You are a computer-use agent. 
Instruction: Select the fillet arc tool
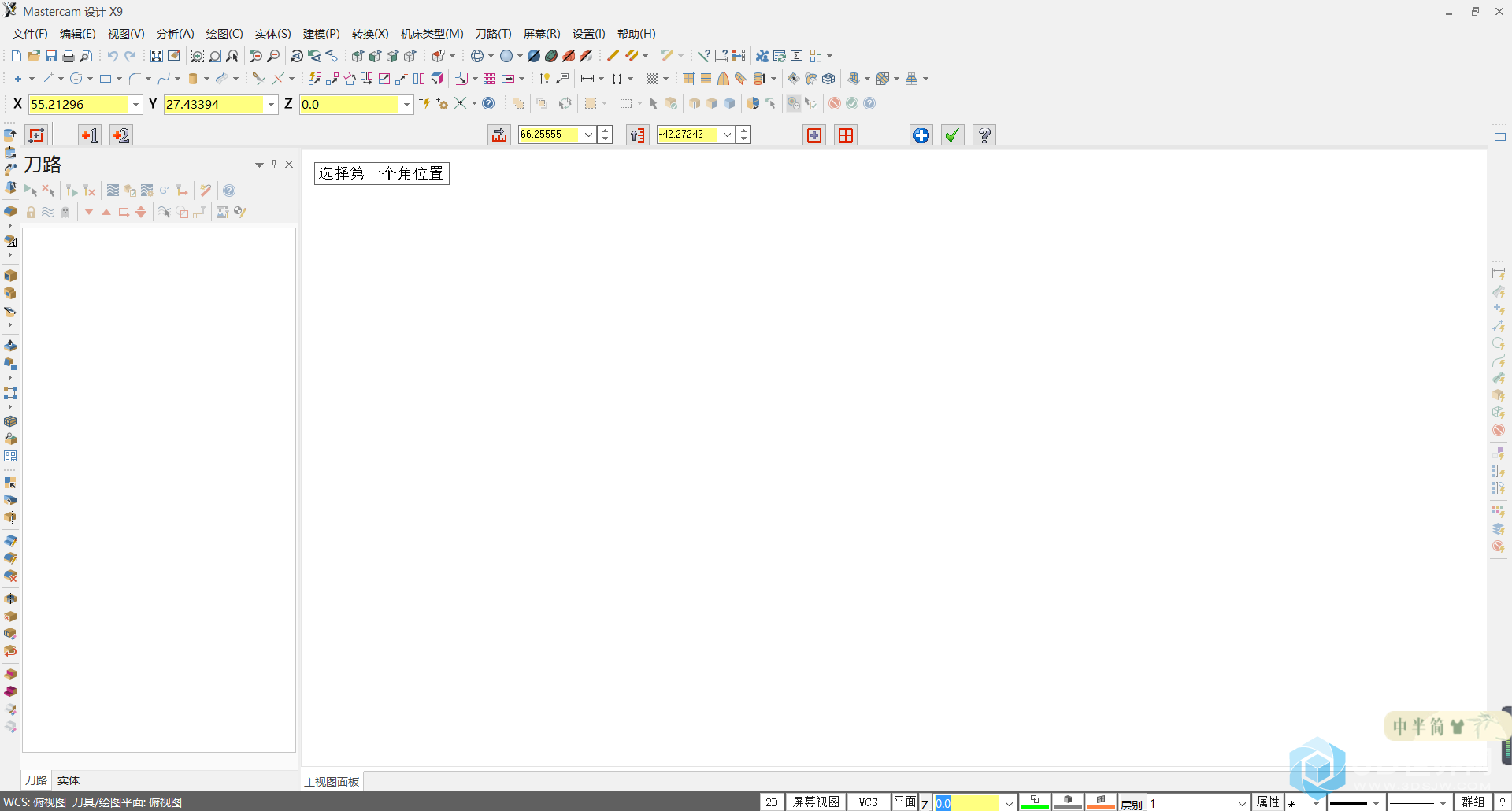click(135, 79)
